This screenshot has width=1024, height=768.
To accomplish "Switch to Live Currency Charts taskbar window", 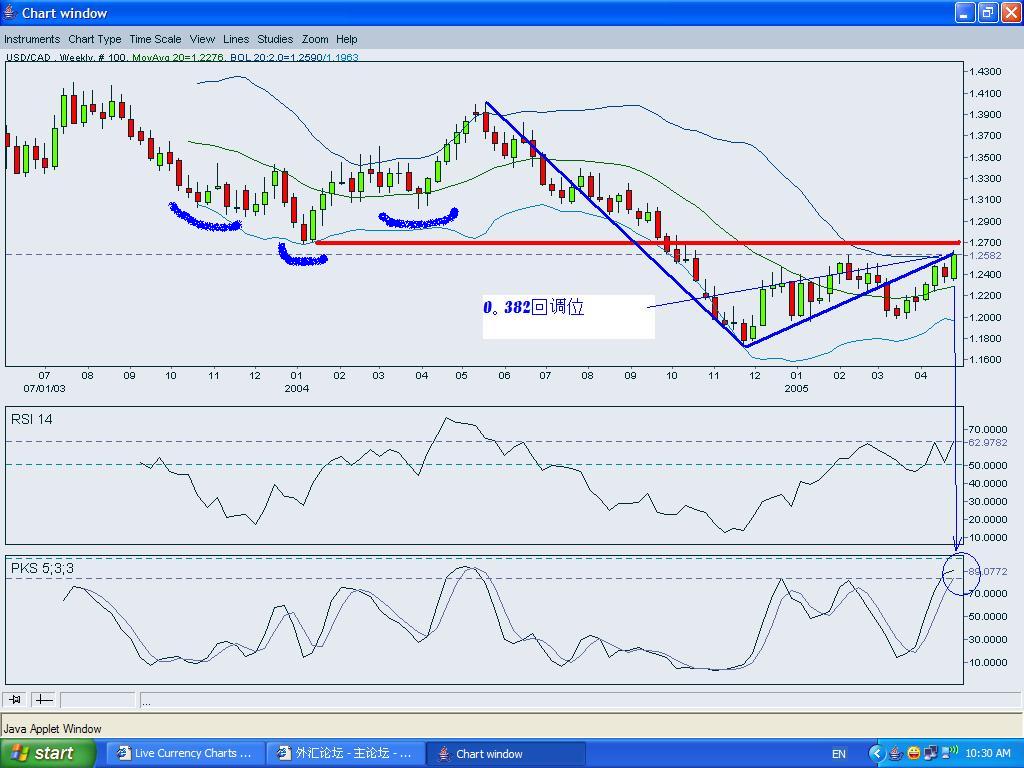I will coord(185,754).
